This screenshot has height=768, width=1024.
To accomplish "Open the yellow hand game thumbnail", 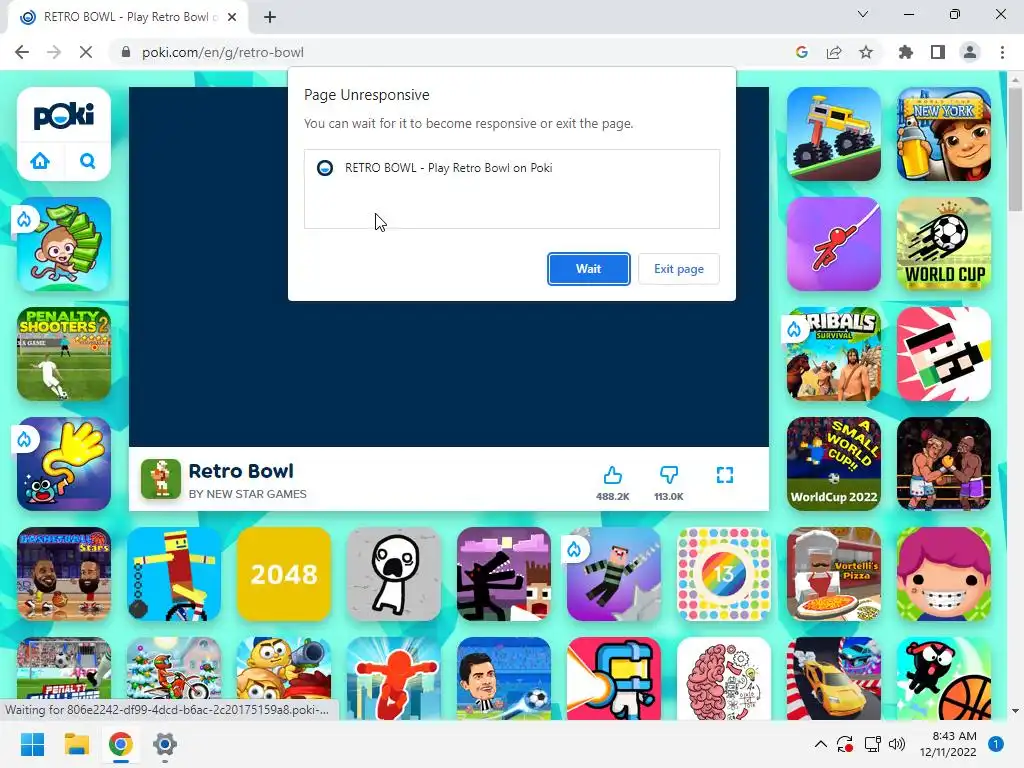I will 64,464.
